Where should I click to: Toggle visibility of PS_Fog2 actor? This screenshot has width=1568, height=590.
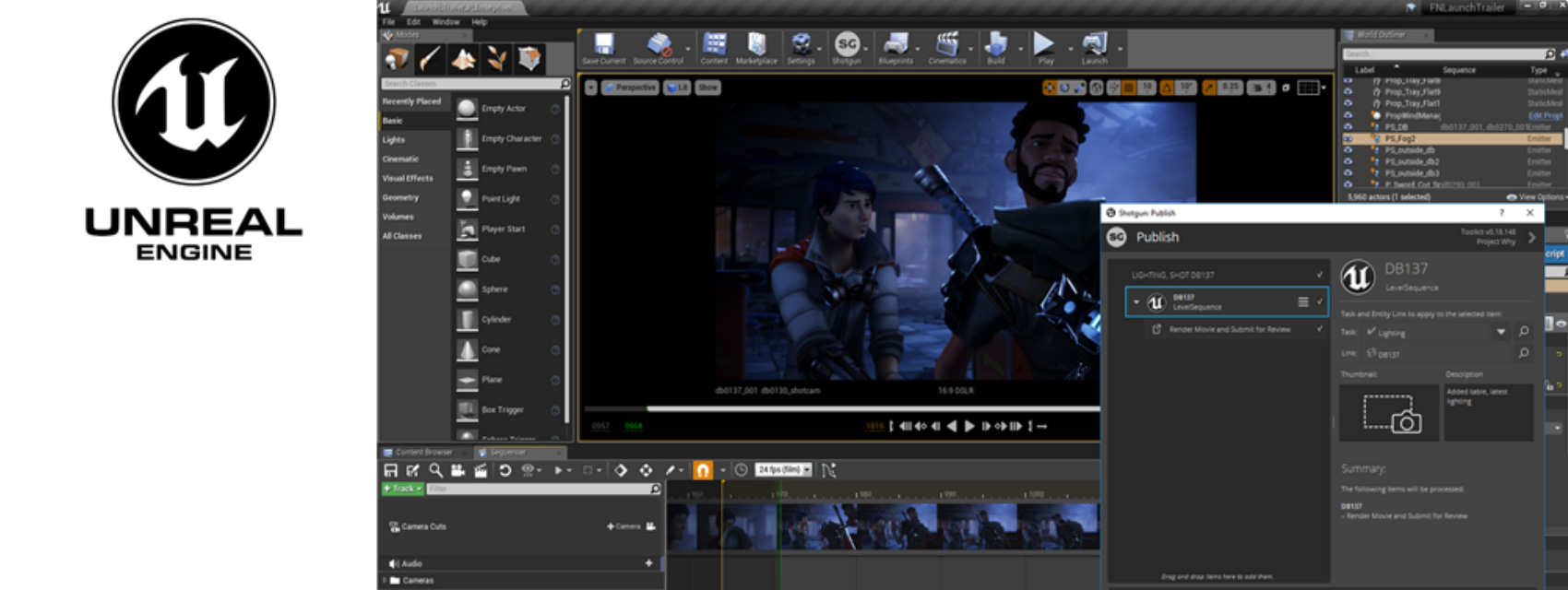1348,138
